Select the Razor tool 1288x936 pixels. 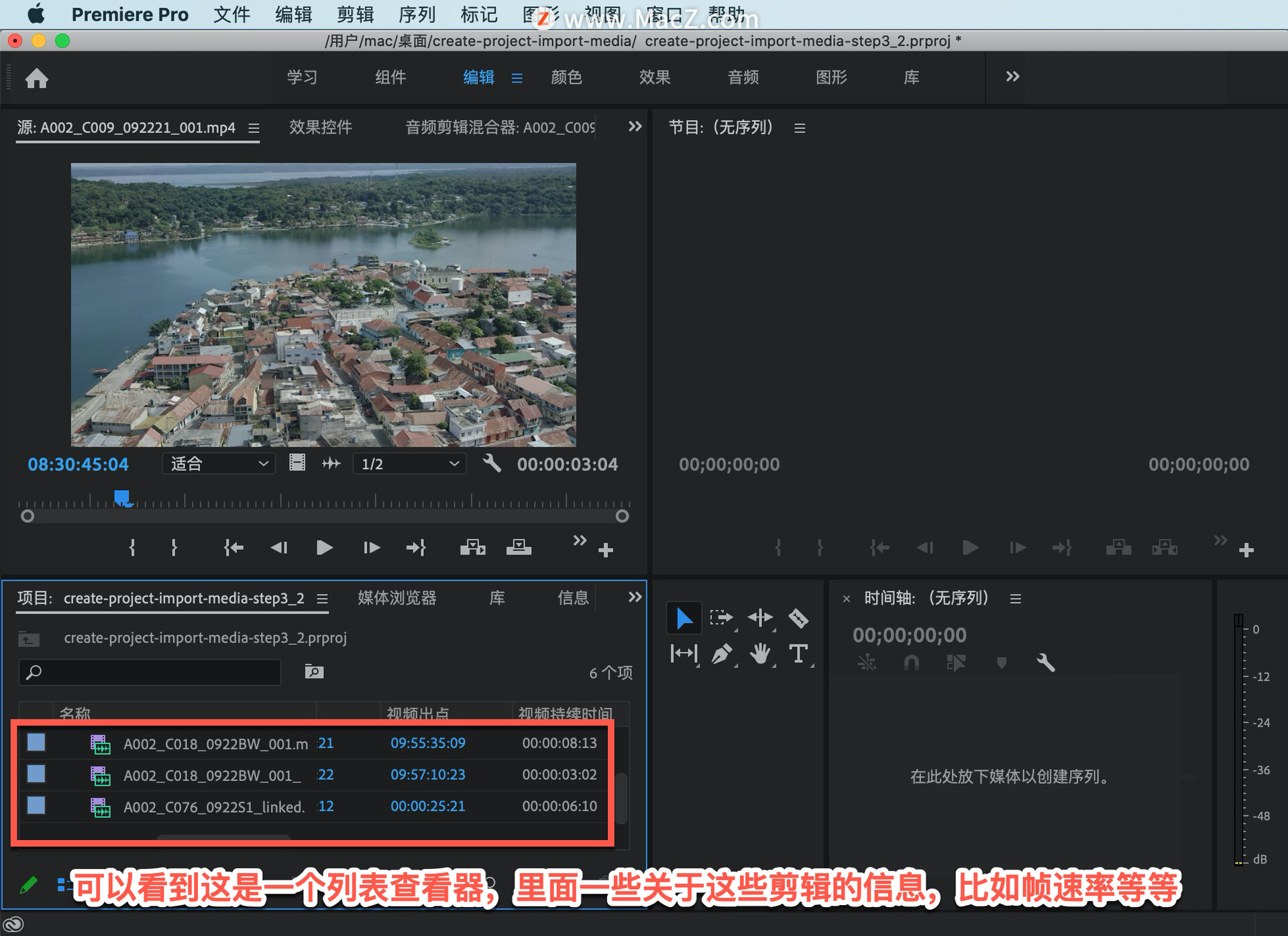pyautogui.click(x=798, y=618)
